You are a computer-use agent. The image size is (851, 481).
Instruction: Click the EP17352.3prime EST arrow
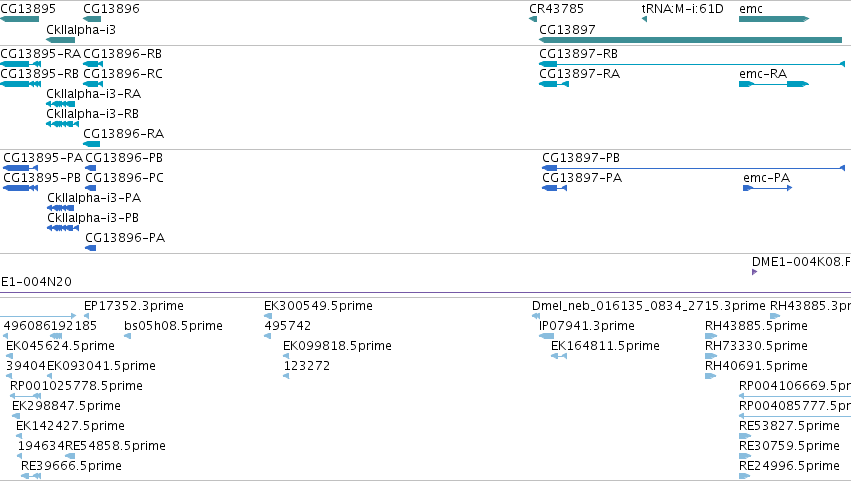click(86, 316)
